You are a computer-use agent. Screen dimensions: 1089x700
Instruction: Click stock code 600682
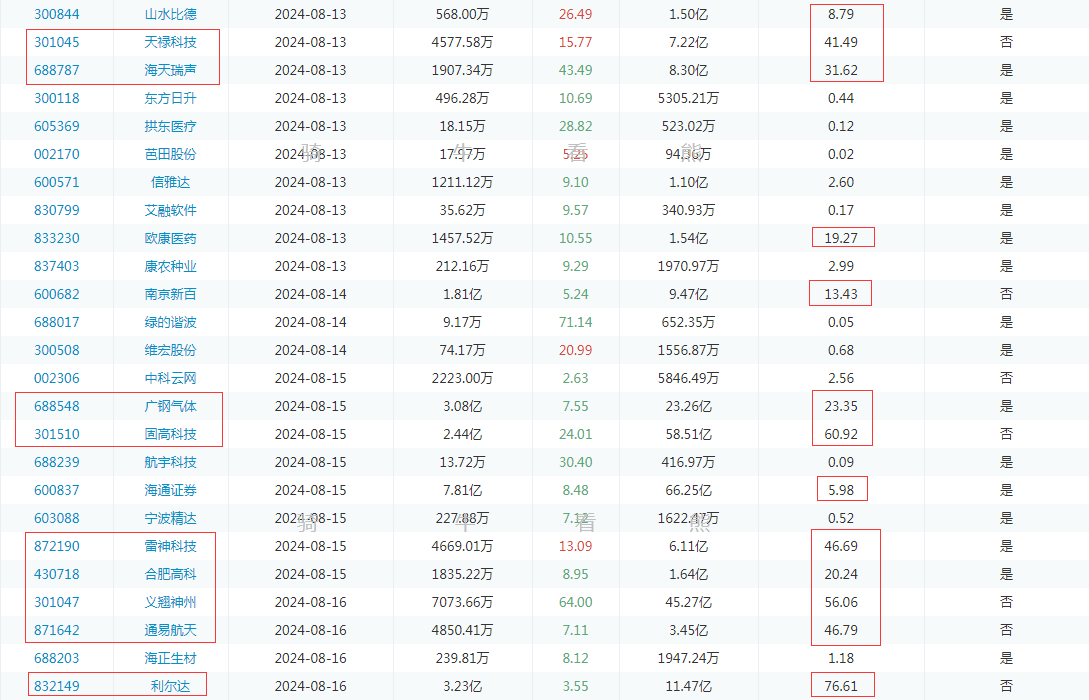click(57, 294)
